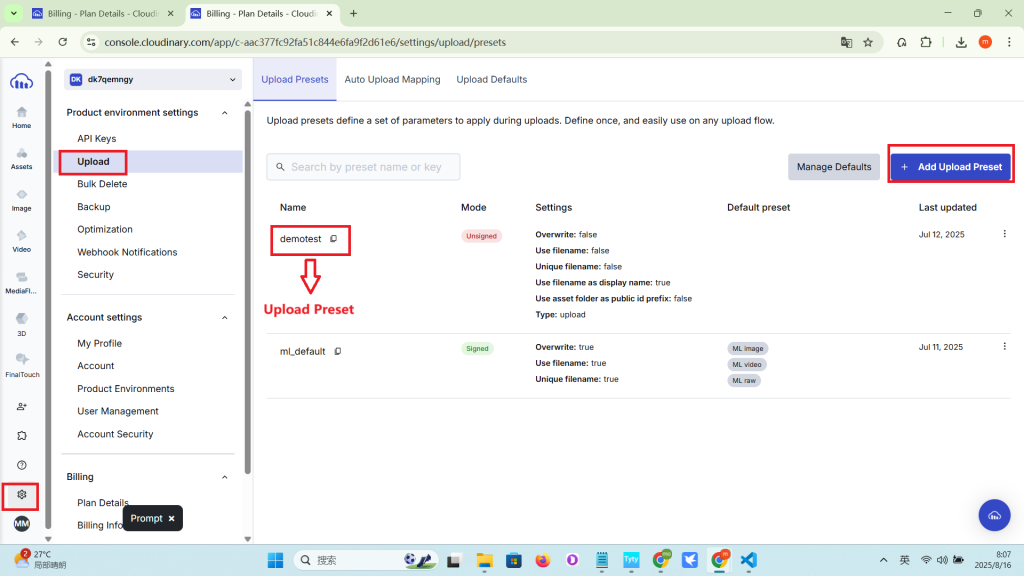This screenshot has height=576, width=1024.
Task: Open Chrome three-dot menu
Action: (1009, 42)
